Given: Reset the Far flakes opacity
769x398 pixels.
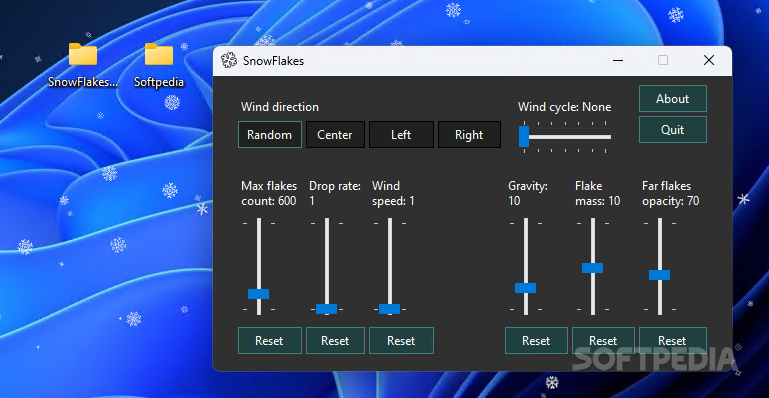Looking at the screenshot, I should point(672,341).
